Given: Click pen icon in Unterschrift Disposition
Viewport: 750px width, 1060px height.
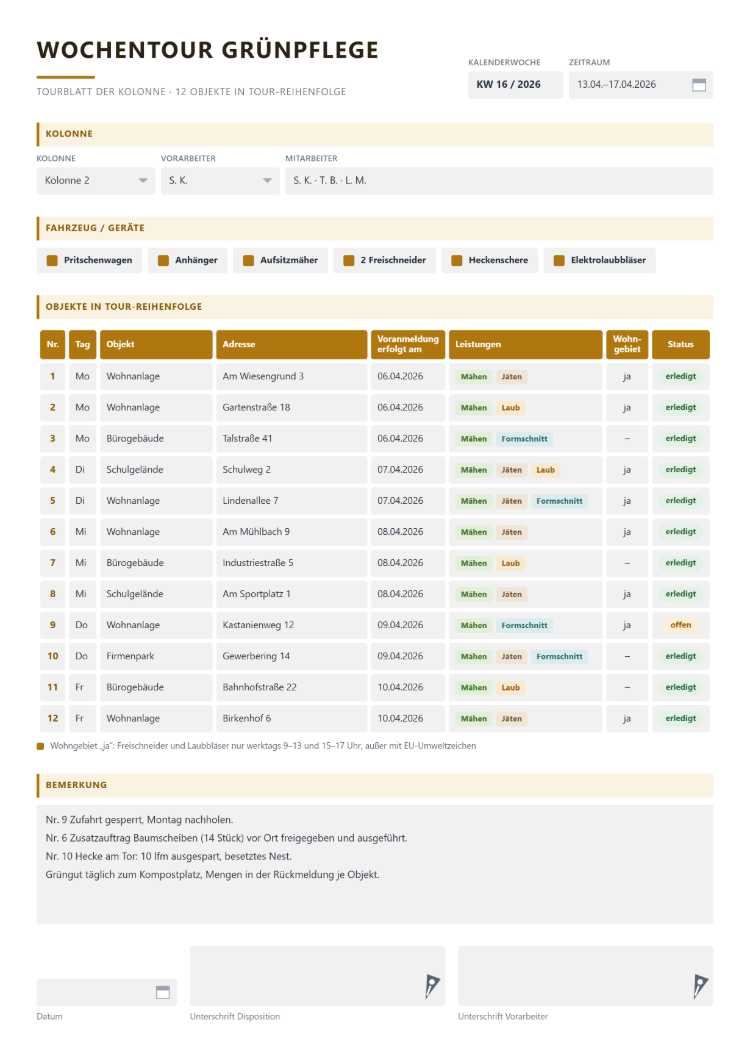Looking at the screenshot, I should click(x=432, y=986).
